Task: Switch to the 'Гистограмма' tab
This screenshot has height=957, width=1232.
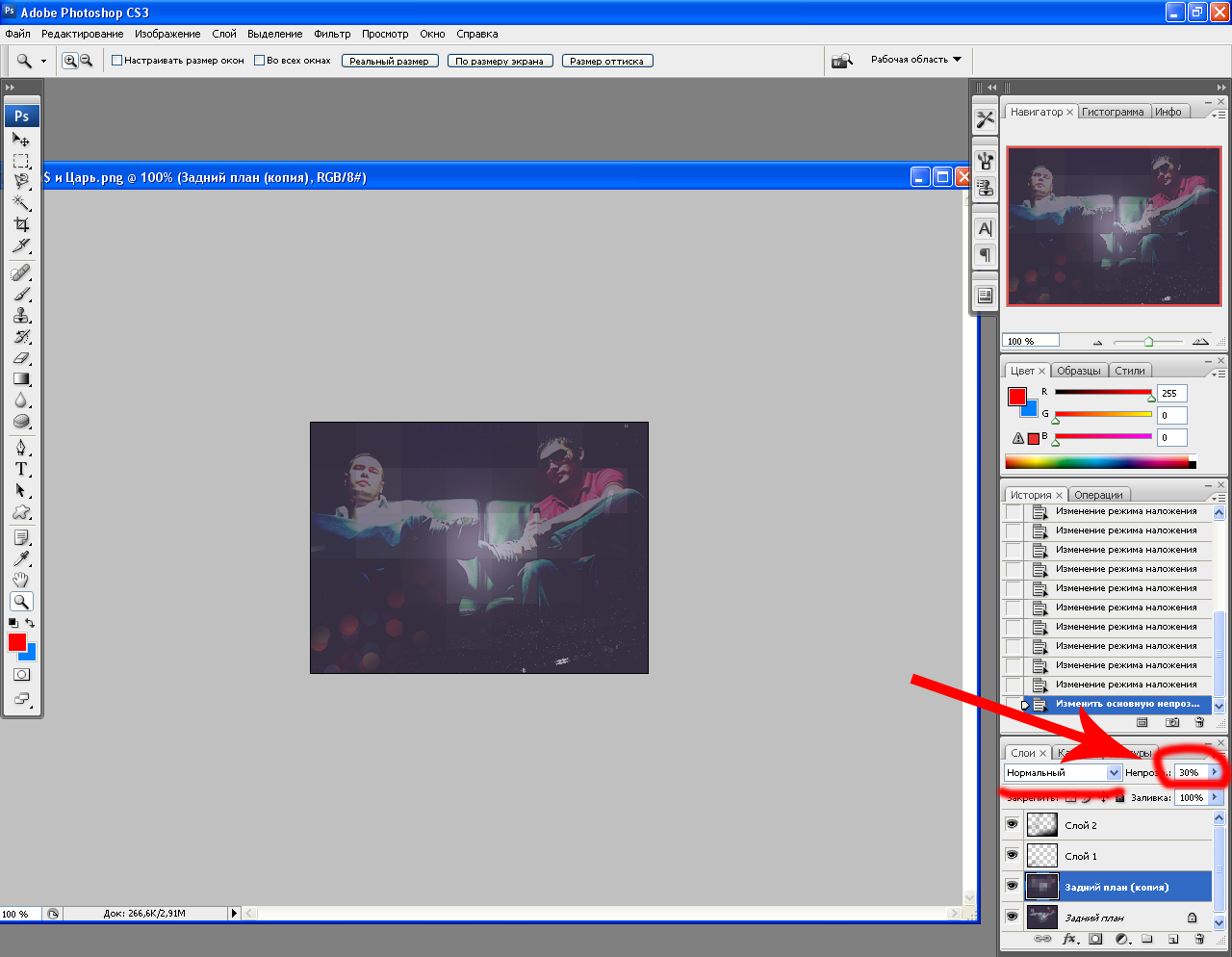Action: click(x=1113, y=112)
